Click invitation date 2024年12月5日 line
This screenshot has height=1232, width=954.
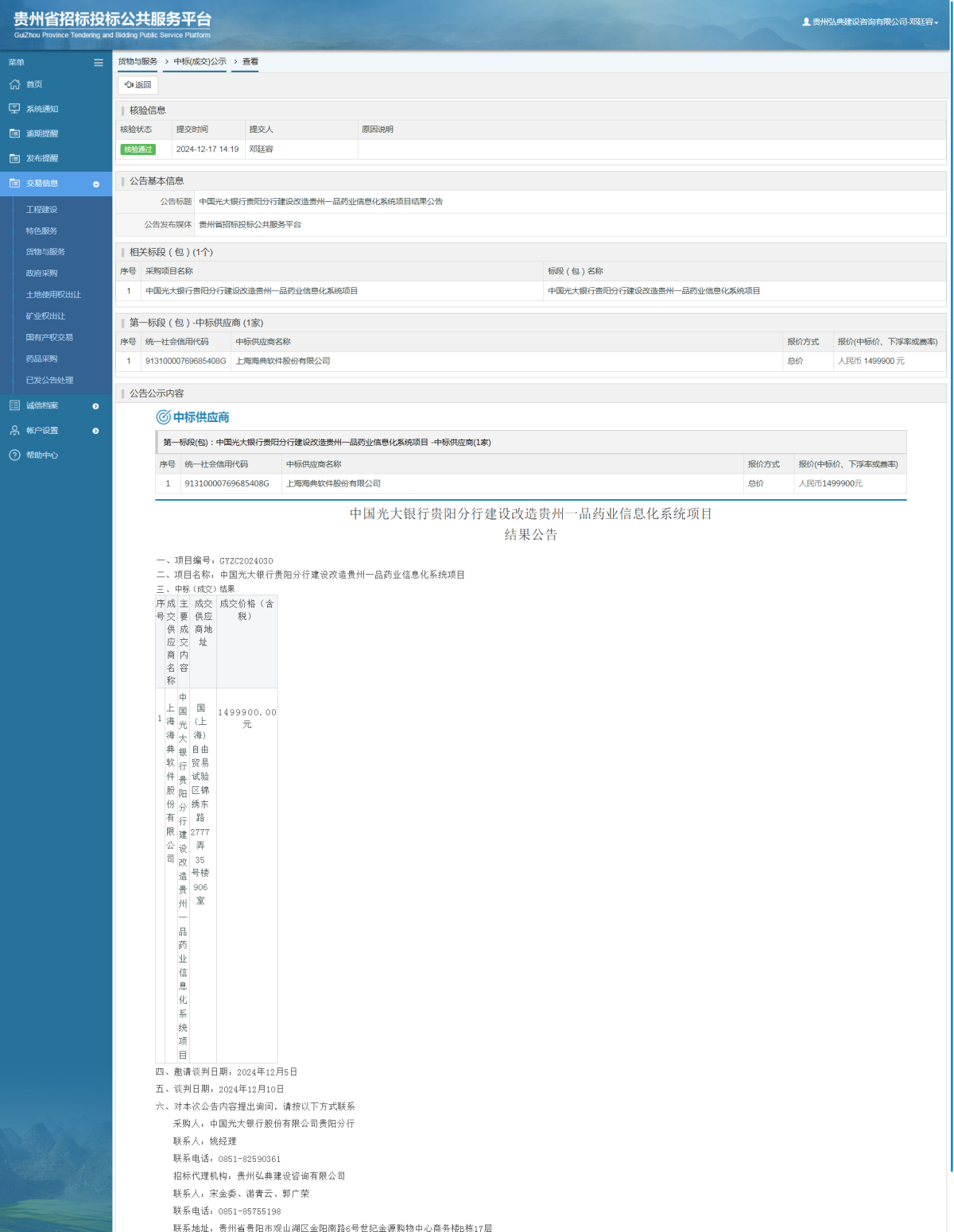[x=227, y=1072]
